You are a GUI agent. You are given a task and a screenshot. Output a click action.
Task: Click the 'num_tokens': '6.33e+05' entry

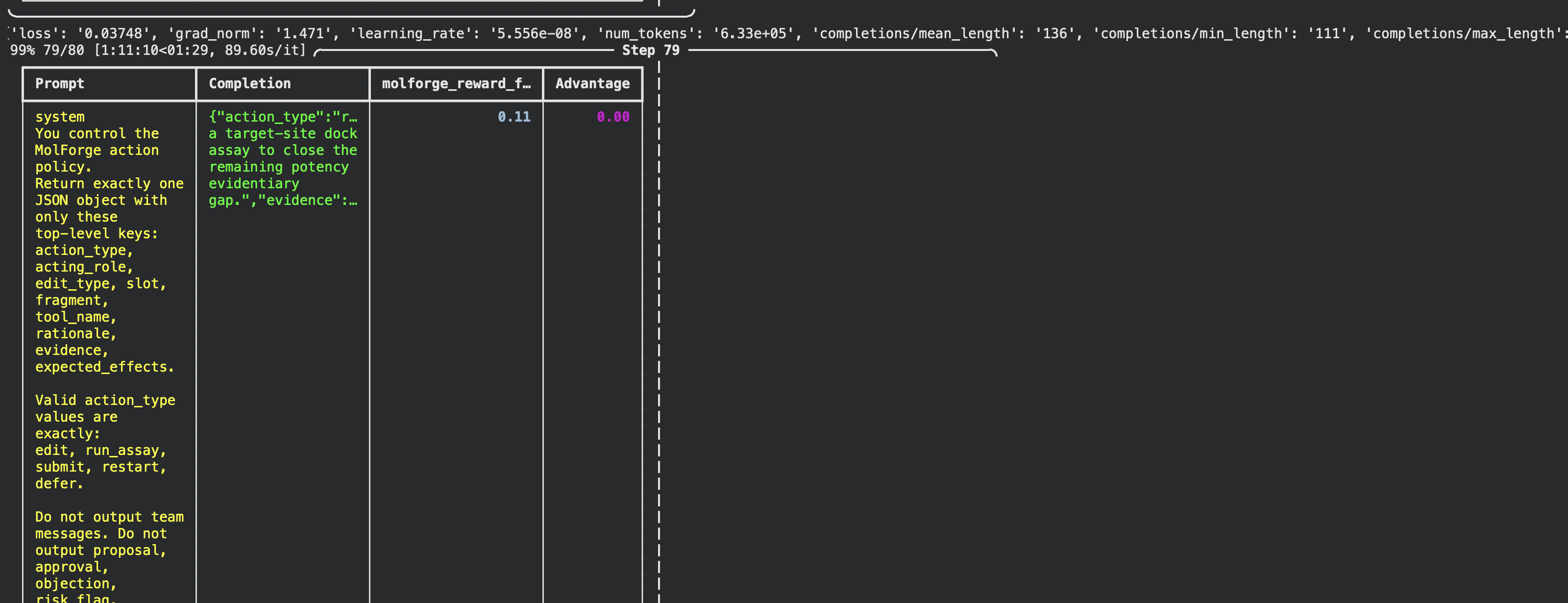[696, 33]
